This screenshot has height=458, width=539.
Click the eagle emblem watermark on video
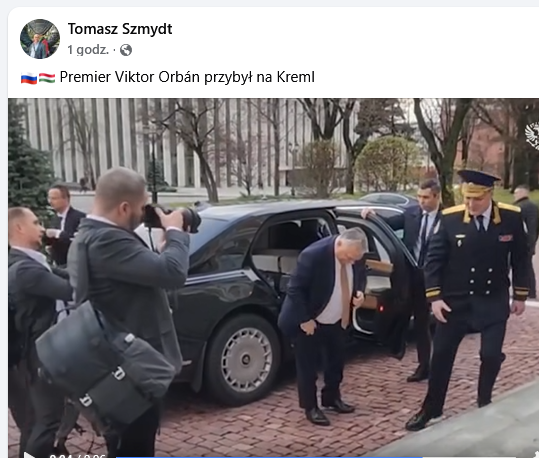532,136
